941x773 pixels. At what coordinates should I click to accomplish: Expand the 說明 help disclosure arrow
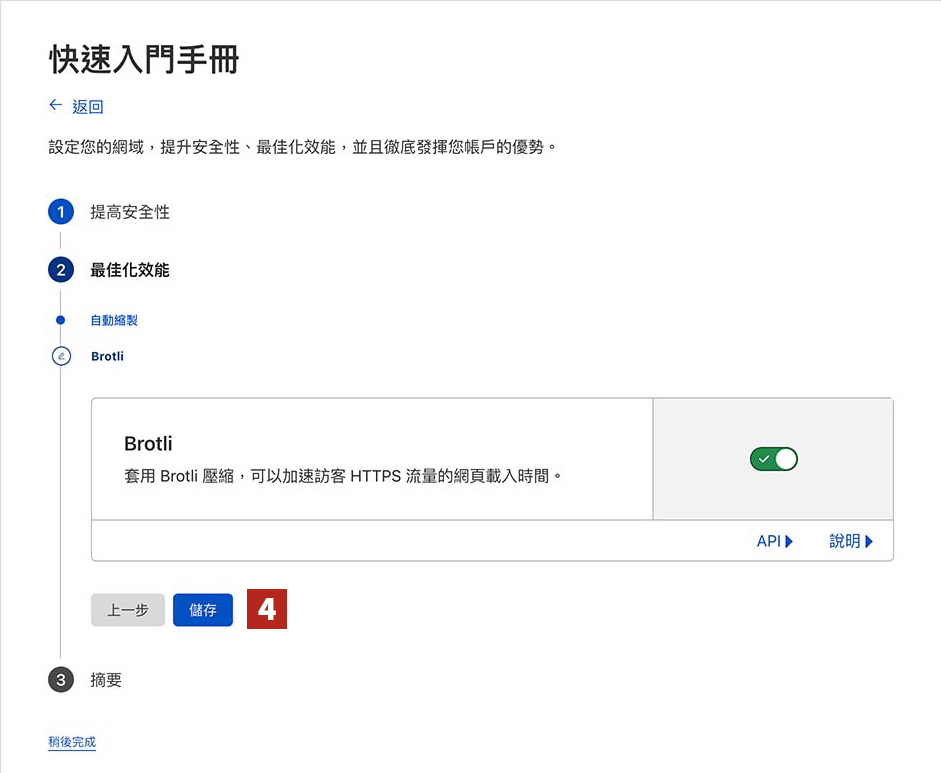coord(868,541)
